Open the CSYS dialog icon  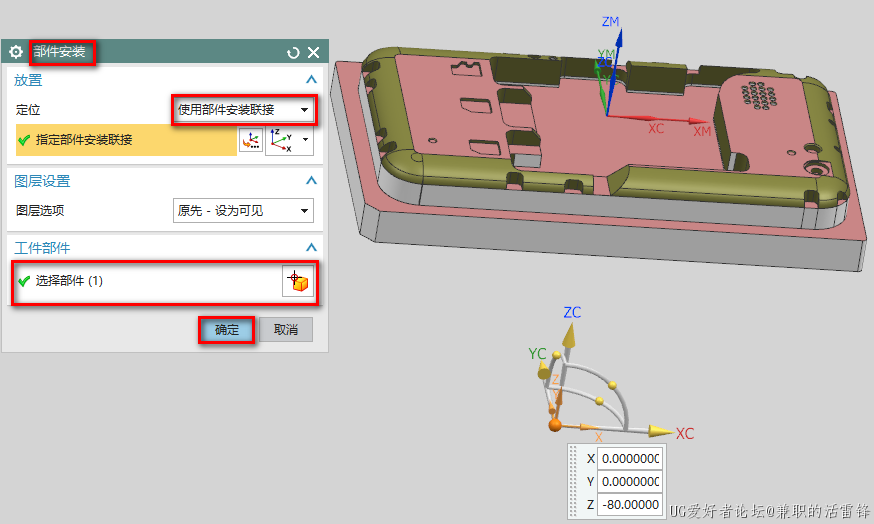pos(250,141)
